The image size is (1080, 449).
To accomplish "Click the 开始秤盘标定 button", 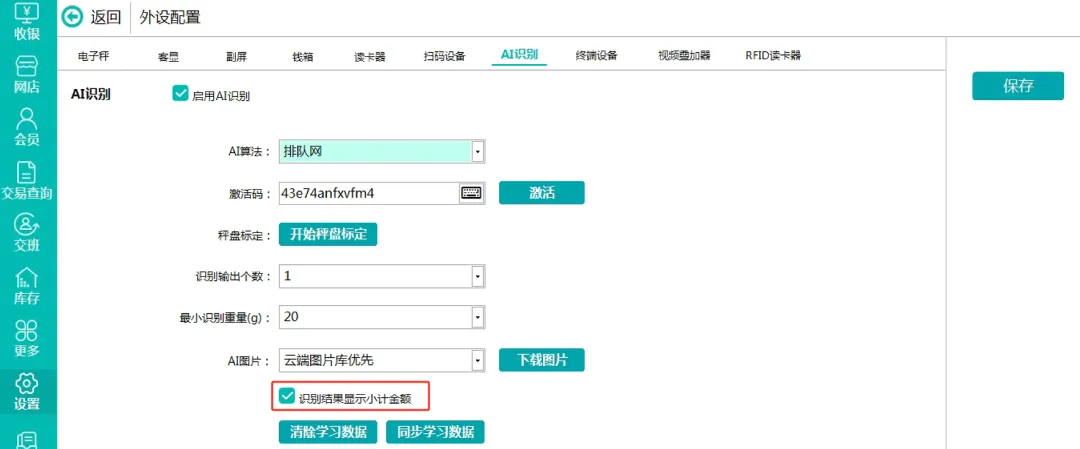I will pyautogui.click(x=328, y=234).
